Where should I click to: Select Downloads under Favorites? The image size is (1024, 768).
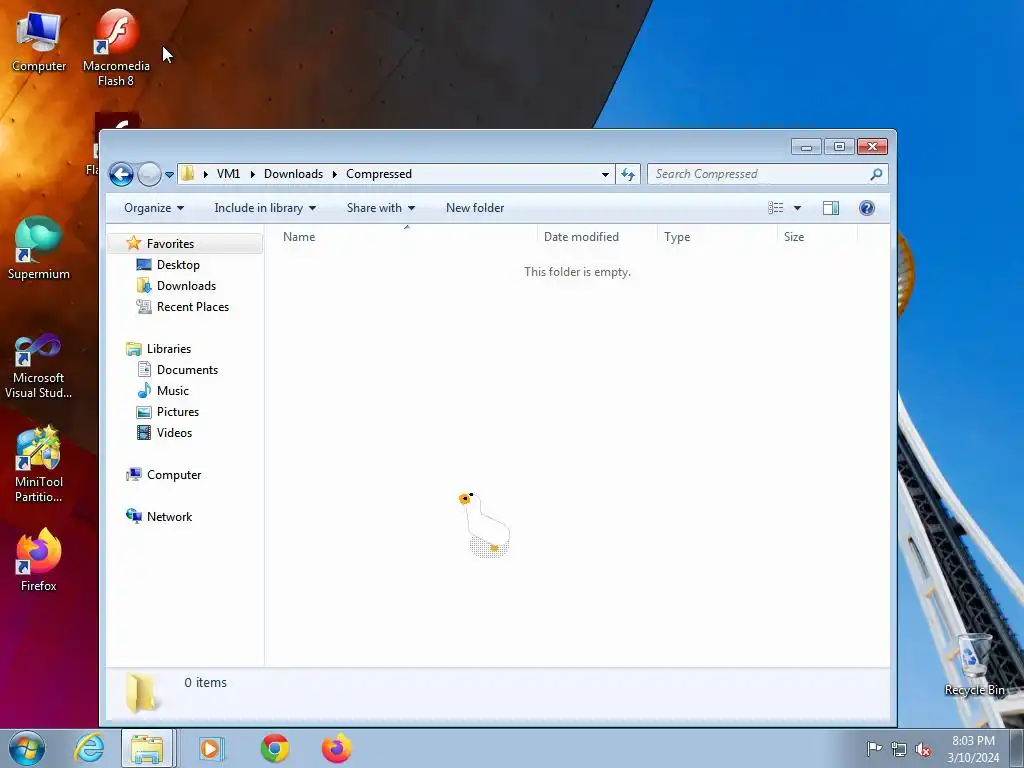tap(186, 285)
